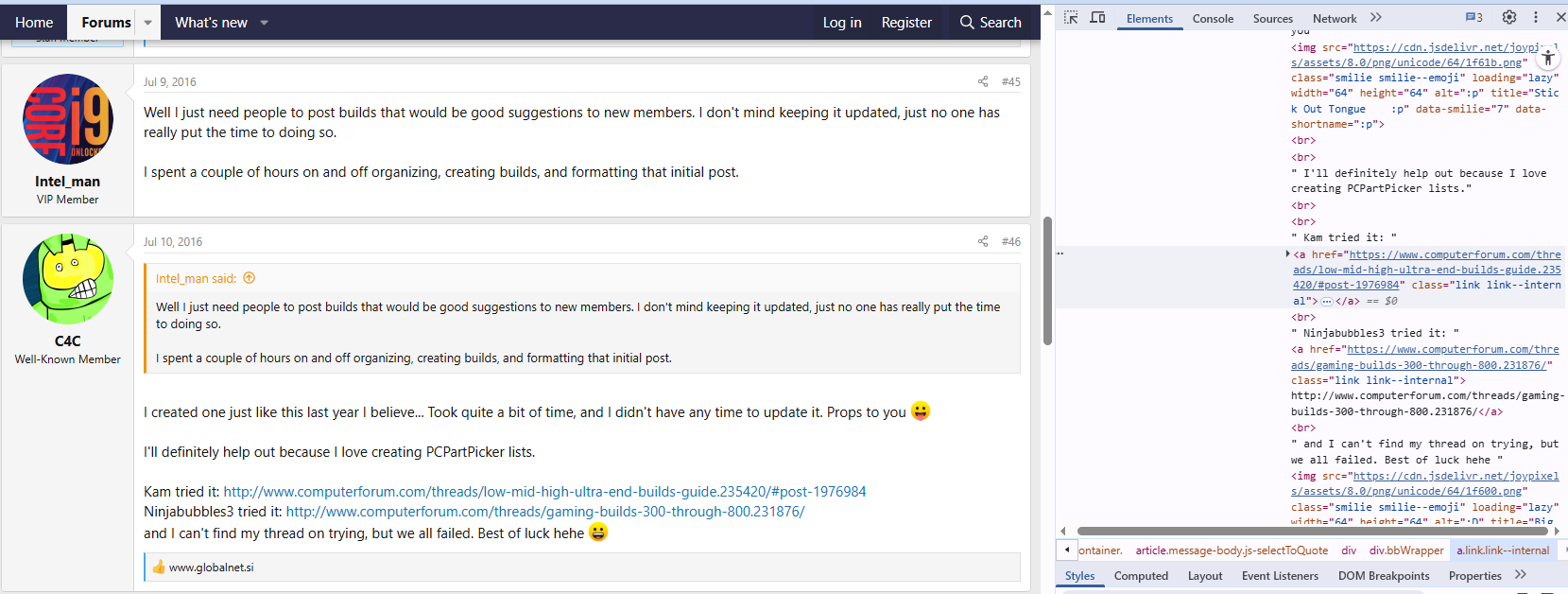Viewport: 1568px width, 594px height.
Task: Click the left arrow of the horizontal scrollbar
Action: [x=1063, y=532]
